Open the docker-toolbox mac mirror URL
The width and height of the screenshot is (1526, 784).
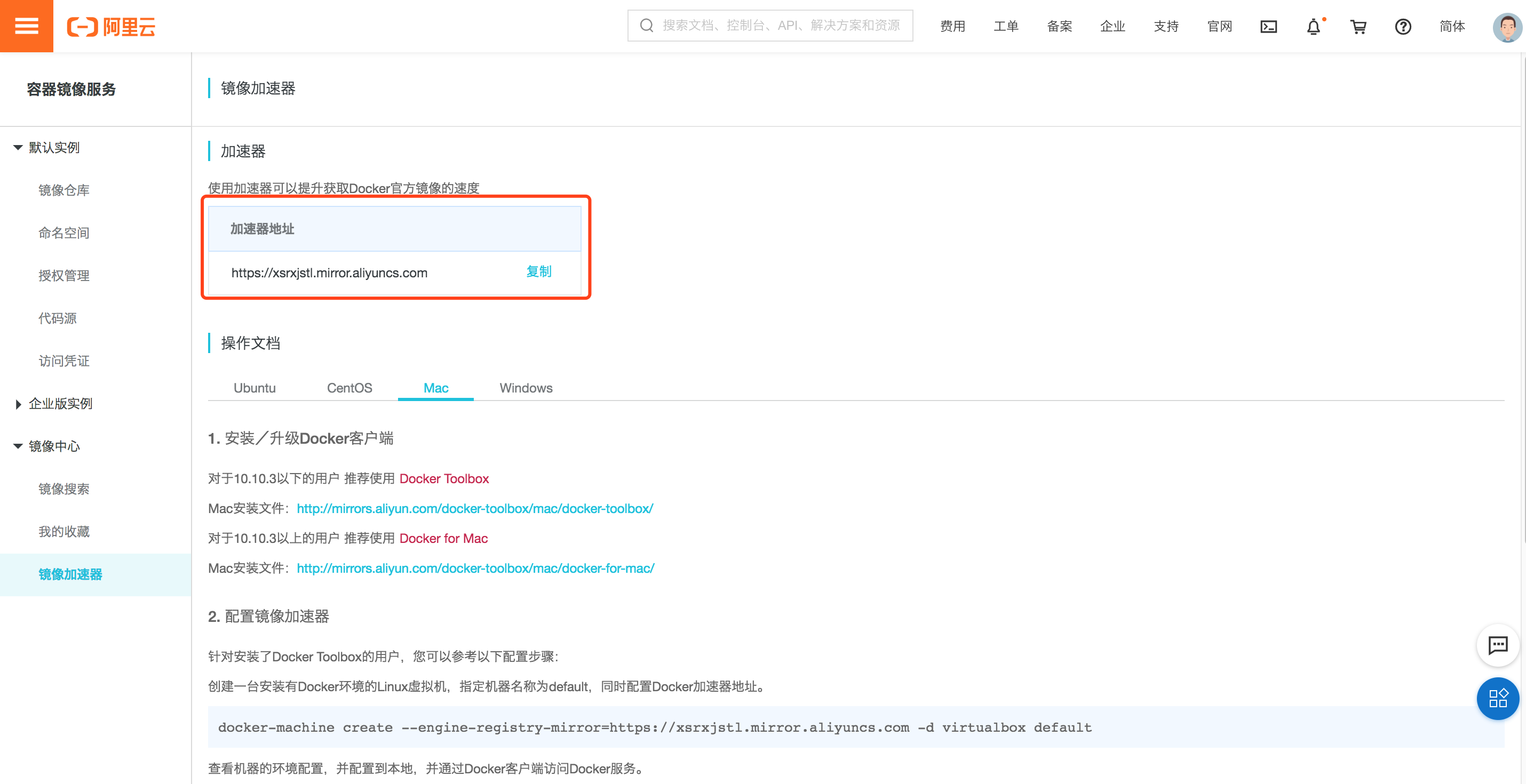475,508
